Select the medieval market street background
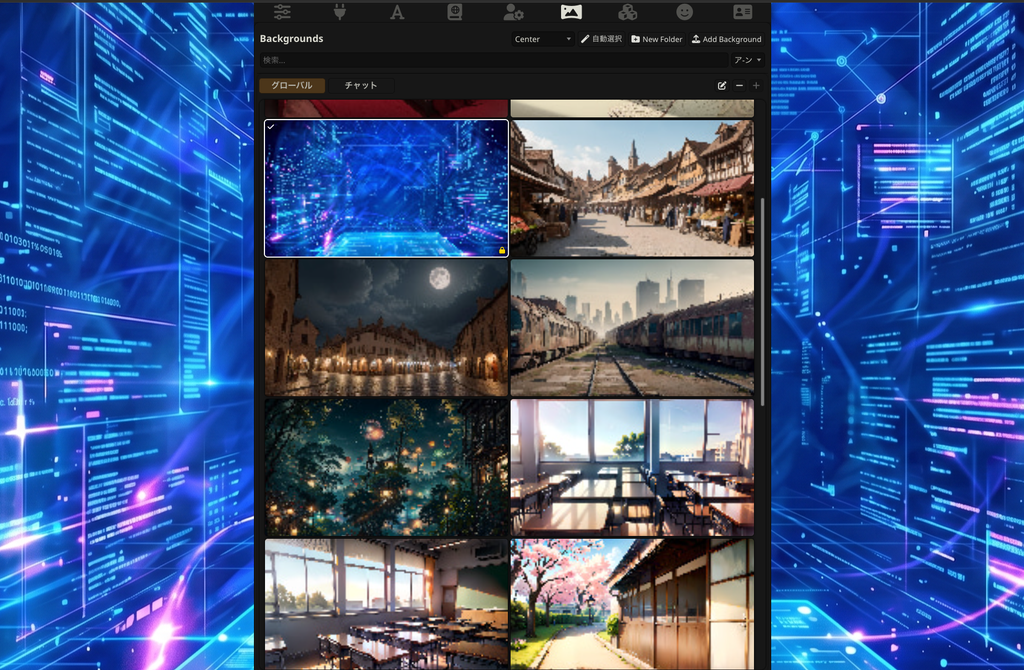The width and height of the screenshot is (1024, 670). (632, 188)
